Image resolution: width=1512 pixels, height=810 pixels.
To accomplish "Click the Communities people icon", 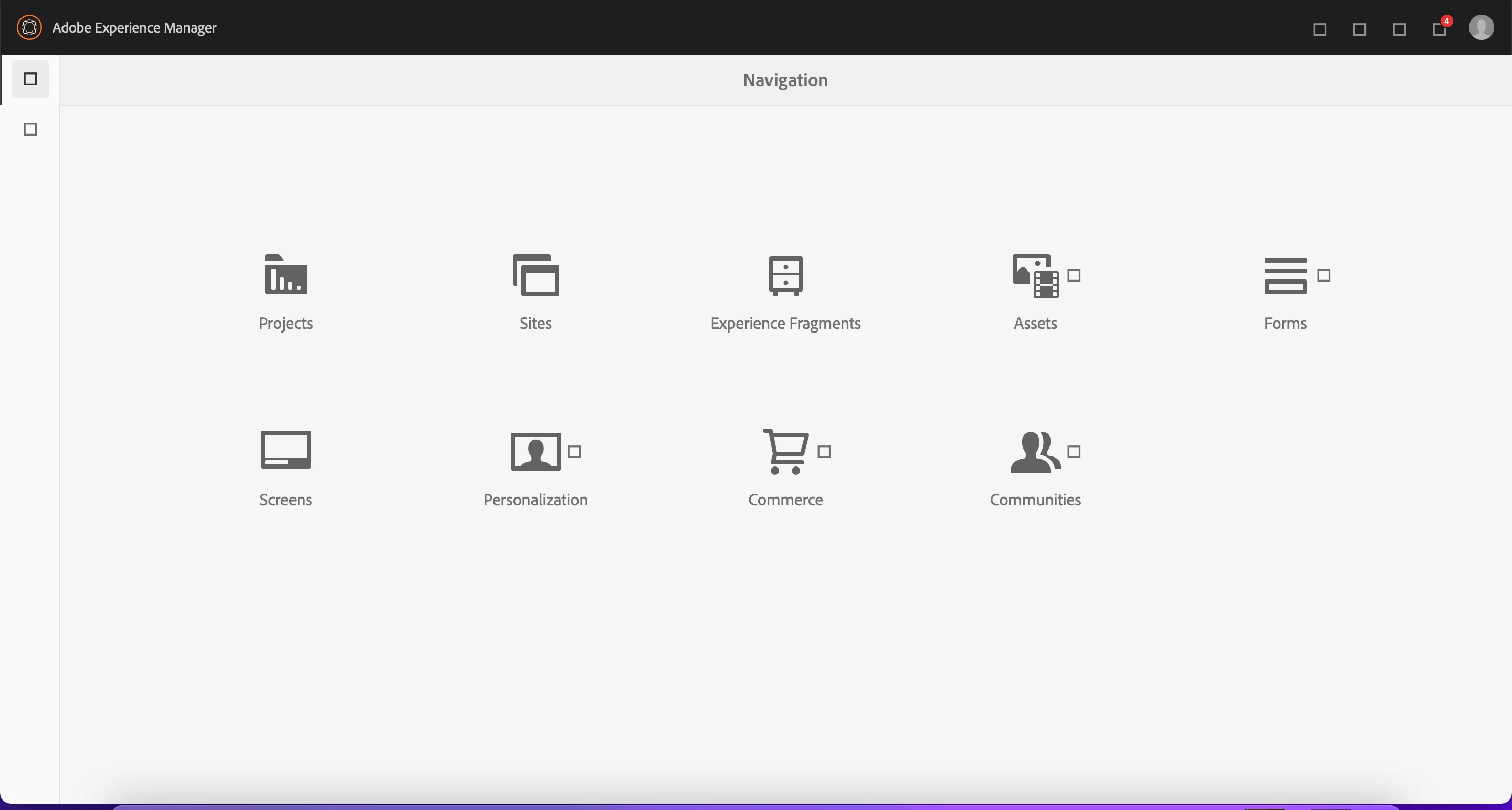I will (x=1035, y=452).
